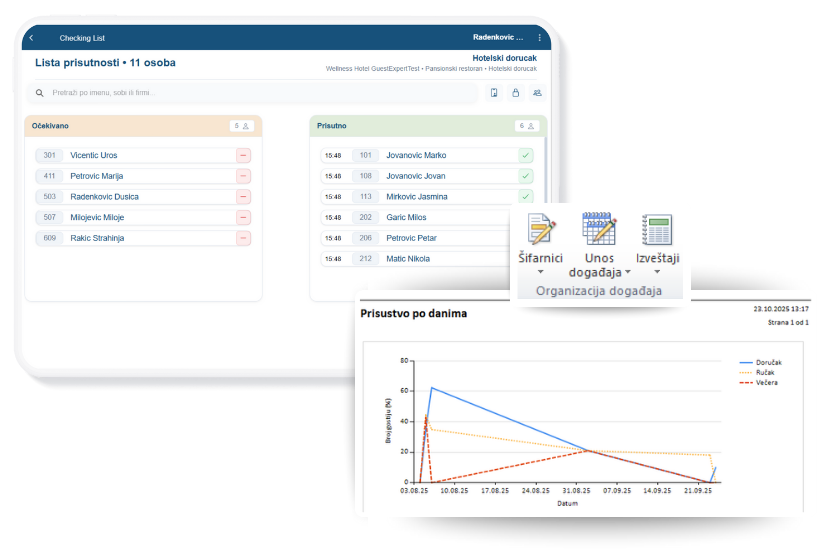The width and height of the screenshot is (836, 555).
Task: Click the blue Doručak legend line
Action: coord(746,362)
